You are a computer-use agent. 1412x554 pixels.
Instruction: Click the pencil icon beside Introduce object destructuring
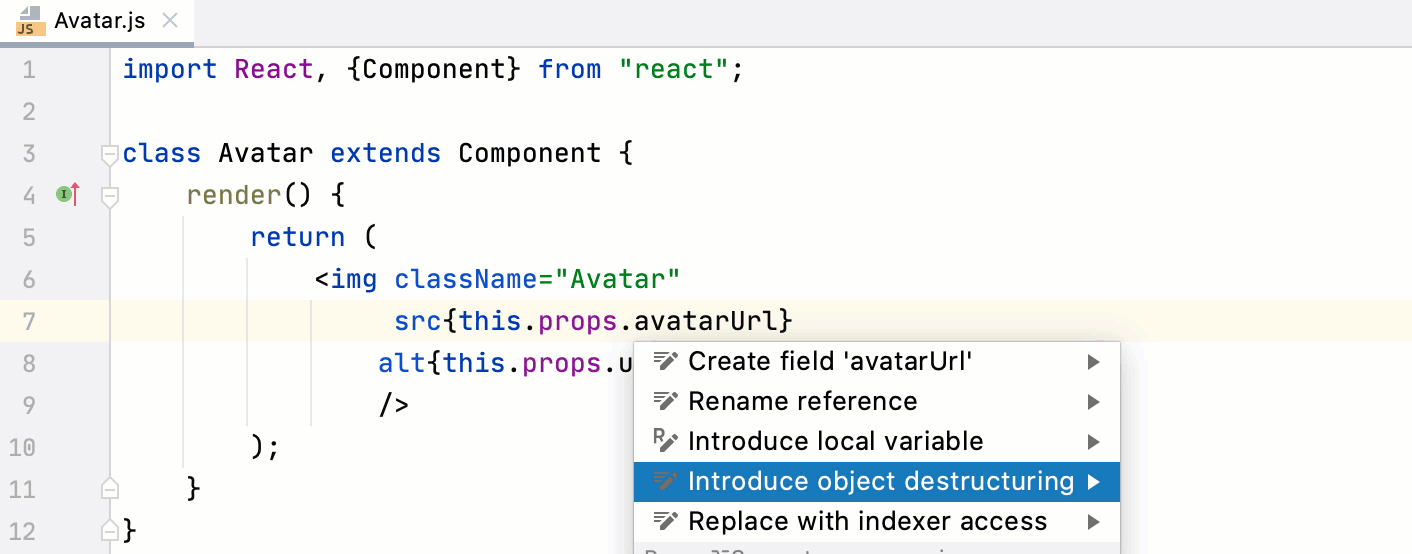665,481
